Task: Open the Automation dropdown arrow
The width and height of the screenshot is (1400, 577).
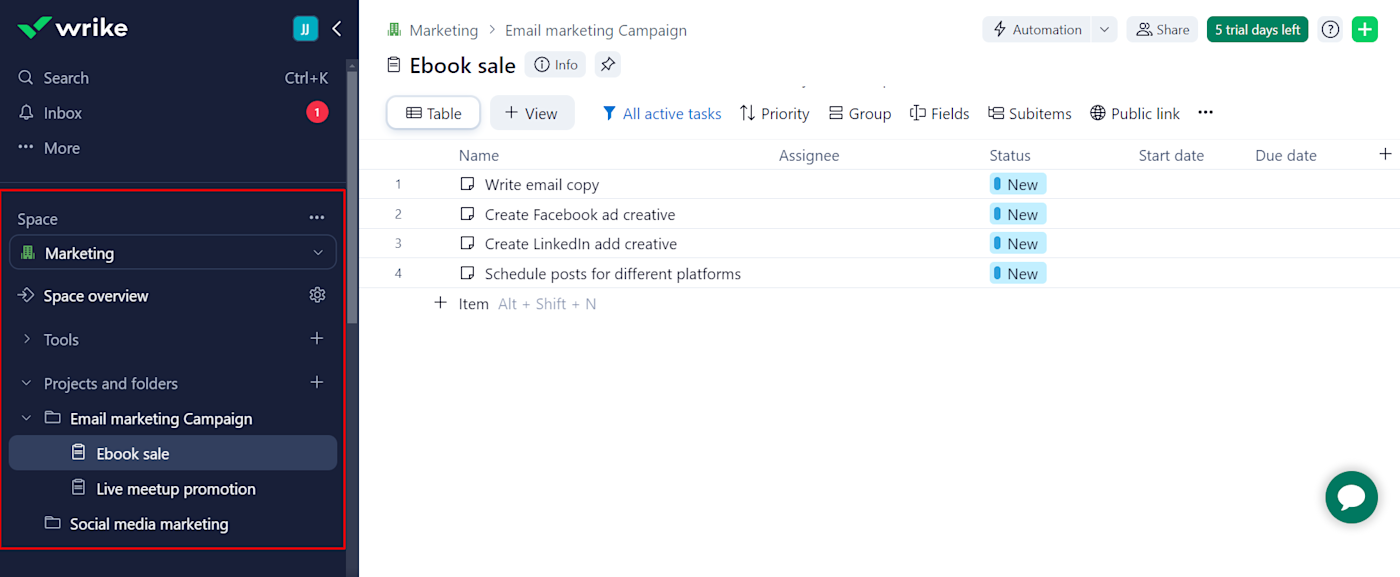Action: [x=1104, y=30]
